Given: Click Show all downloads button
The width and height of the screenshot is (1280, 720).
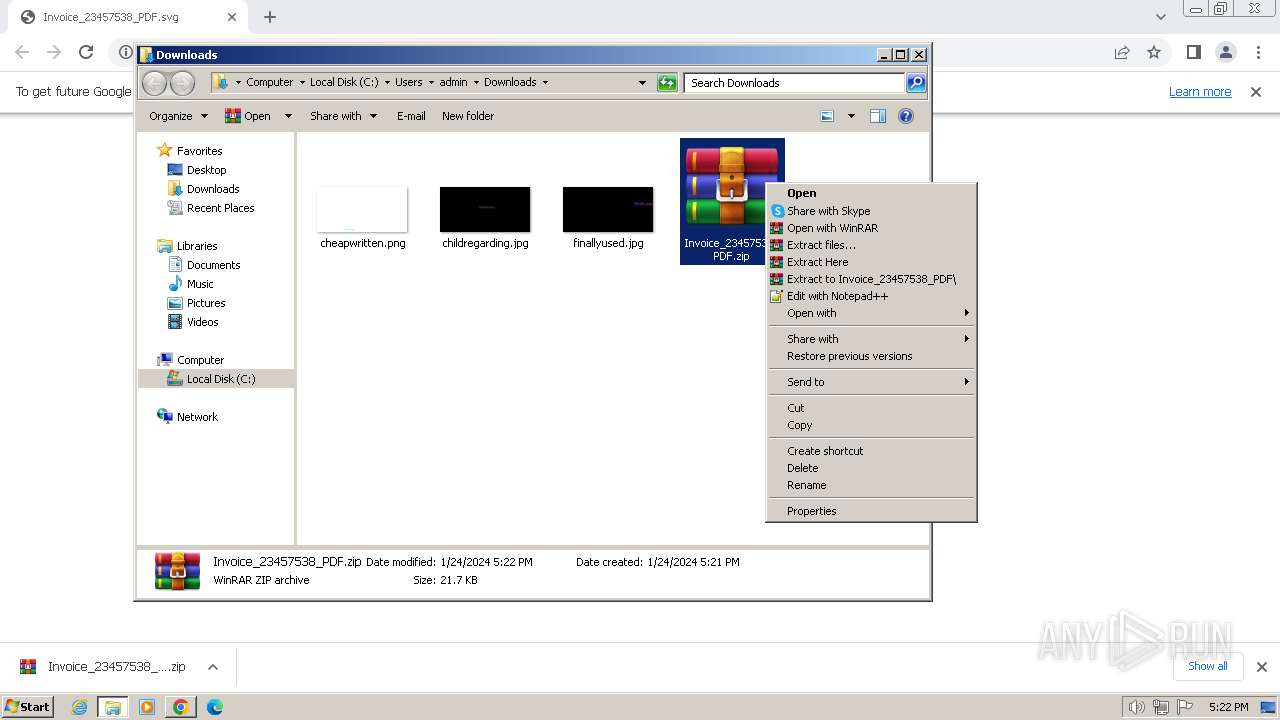Looking at the screenshot, I should 1207,666.
